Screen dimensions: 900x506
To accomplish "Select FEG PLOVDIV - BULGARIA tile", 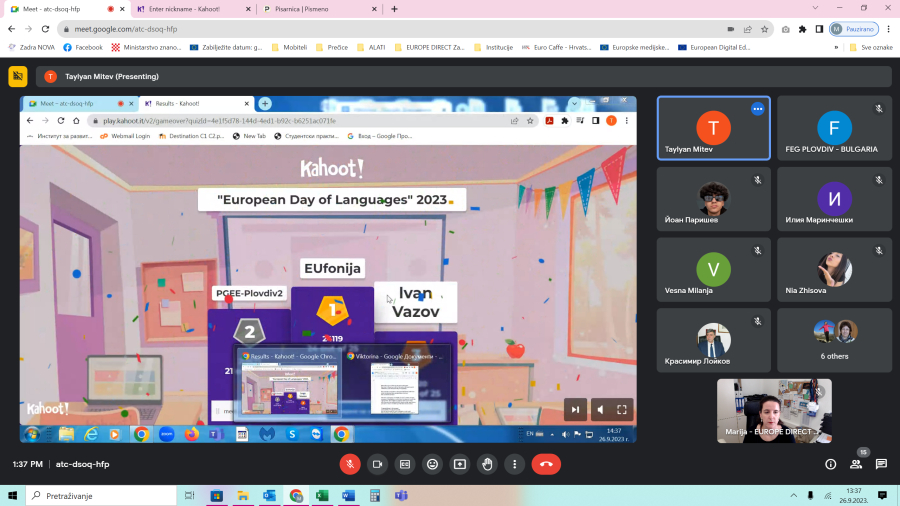I will pos(834,128).
